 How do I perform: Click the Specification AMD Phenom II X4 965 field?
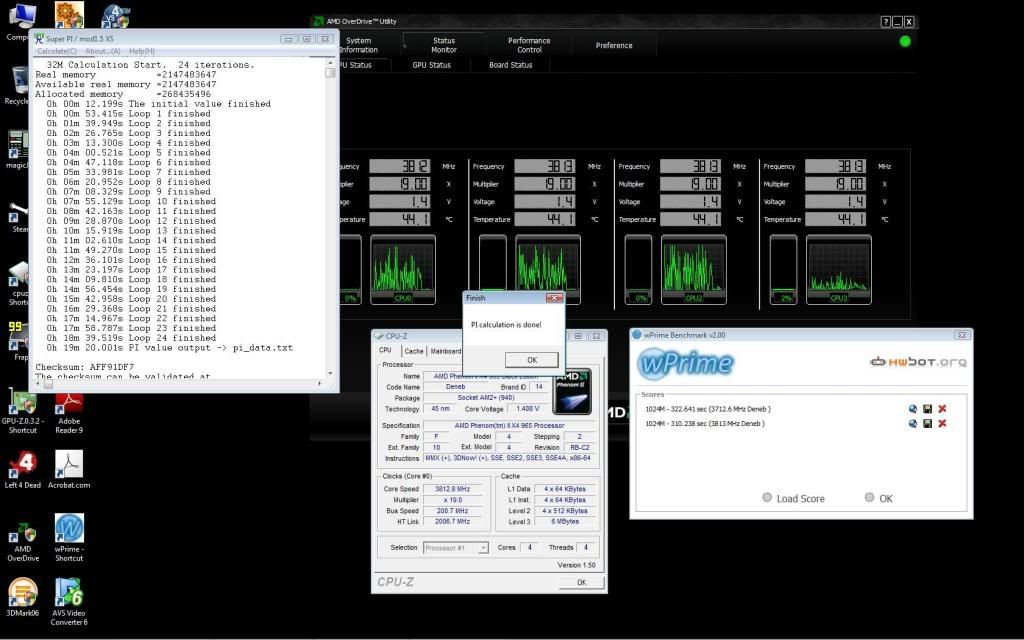(x=509, y=426)
